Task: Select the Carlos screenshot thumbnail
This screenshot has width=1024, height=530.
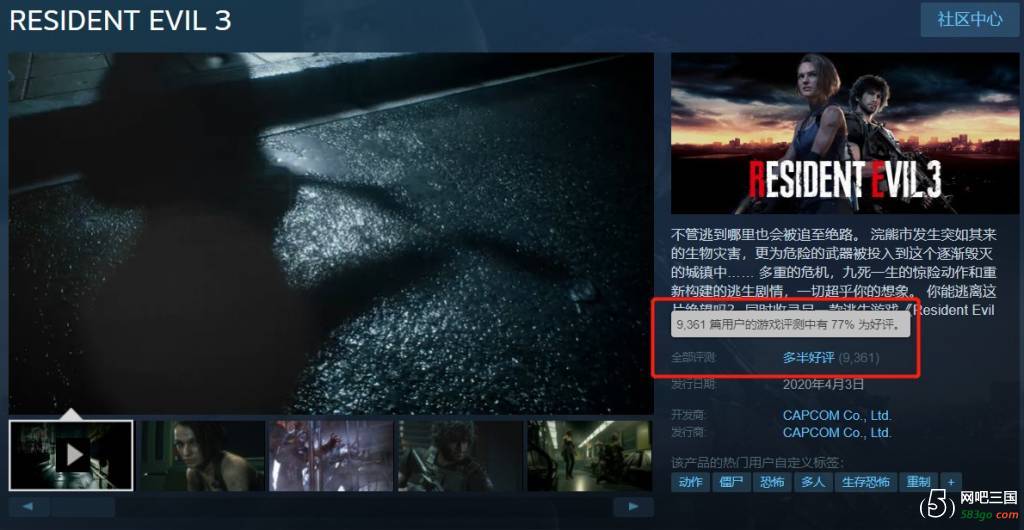Action: tap(460, 456)
